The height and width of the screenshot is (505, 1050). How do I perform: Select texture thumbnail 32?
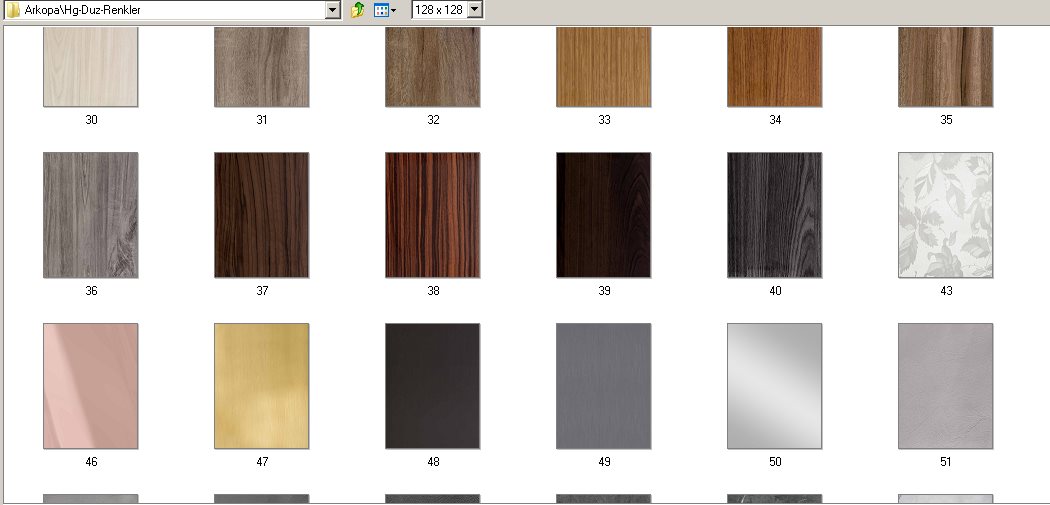(433, 66)
